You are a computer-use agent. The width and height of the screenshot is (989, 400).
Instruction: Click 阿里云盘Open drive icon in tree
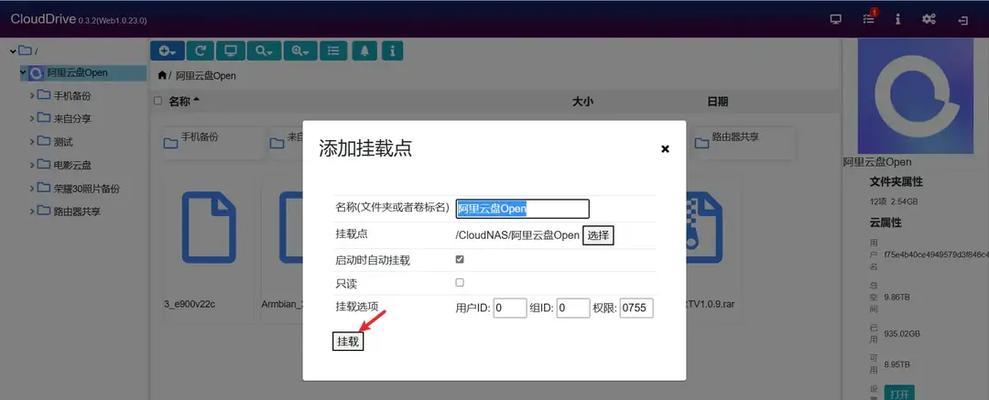(x=37, y=73)
